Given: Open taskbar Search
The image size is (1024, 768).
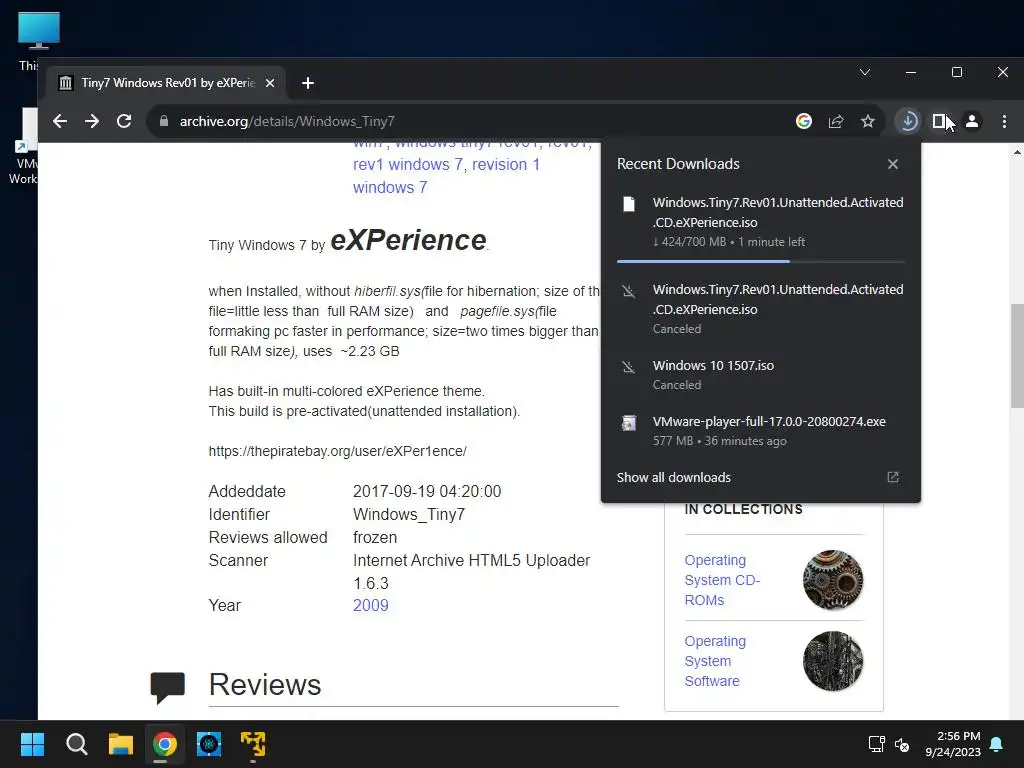Looking at the screenshot, I should click(x=76, y=744).
